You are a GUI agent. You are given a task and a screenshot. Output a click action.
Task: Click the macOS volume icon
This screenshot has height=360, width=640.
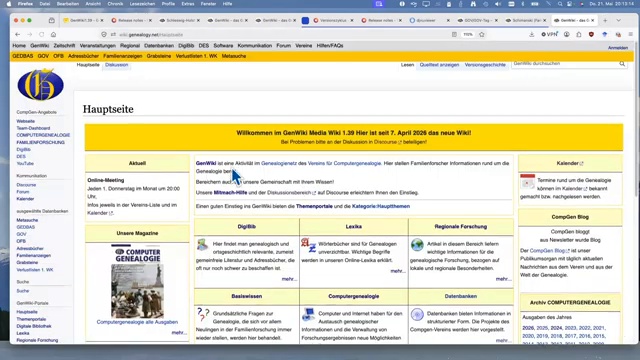(498, 4)
